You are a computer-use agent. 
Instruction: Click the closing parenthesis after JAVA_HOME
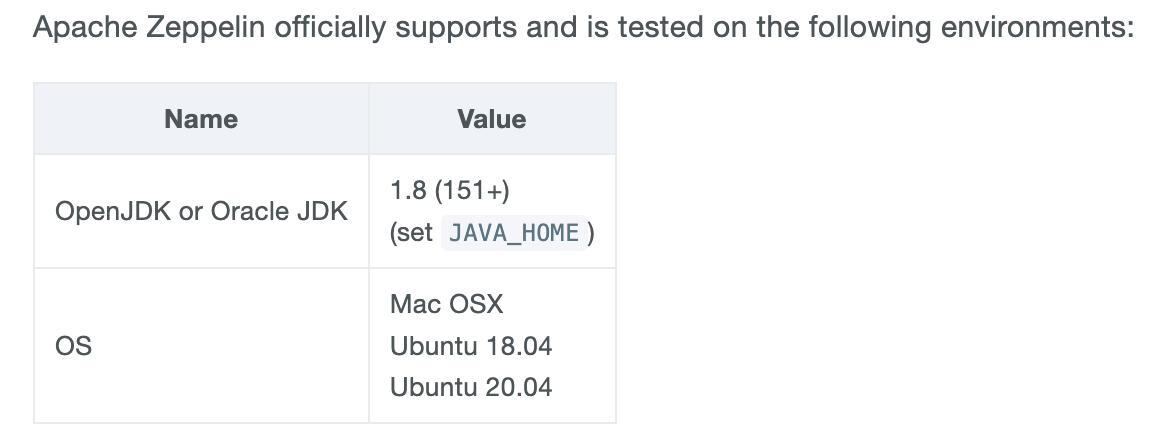point(591,232)
